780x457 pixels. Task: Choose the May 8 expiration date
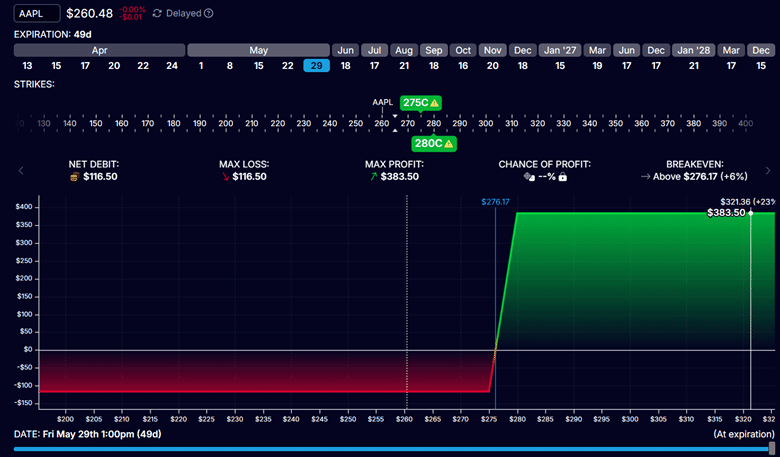230,66
